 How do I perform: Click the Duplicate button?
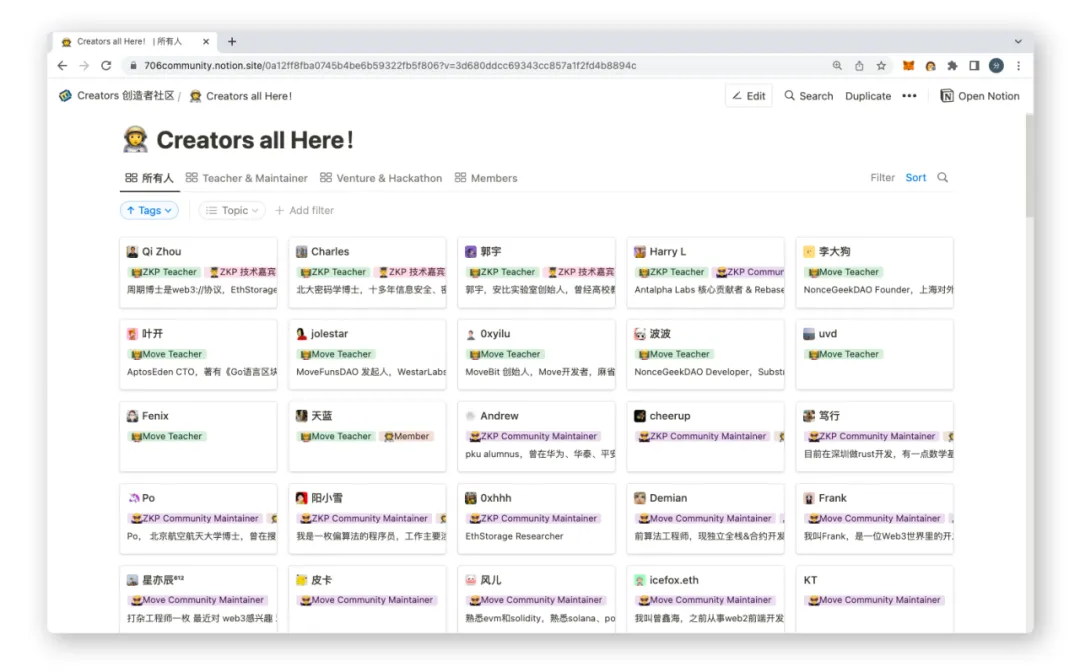point(868,96)
